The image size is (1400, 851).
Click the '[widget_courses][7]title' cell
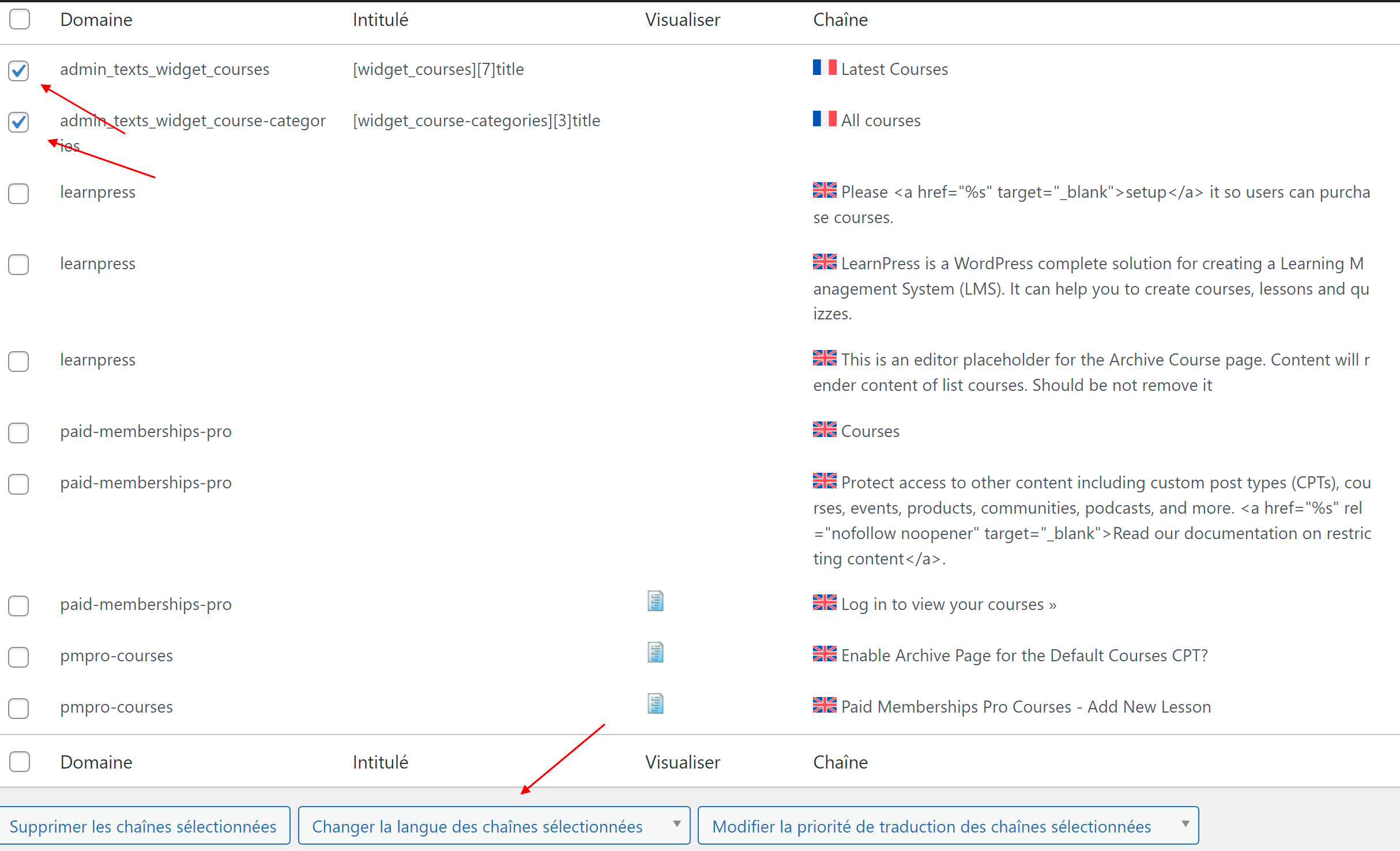pyautogui.click(x=438, y=69)
